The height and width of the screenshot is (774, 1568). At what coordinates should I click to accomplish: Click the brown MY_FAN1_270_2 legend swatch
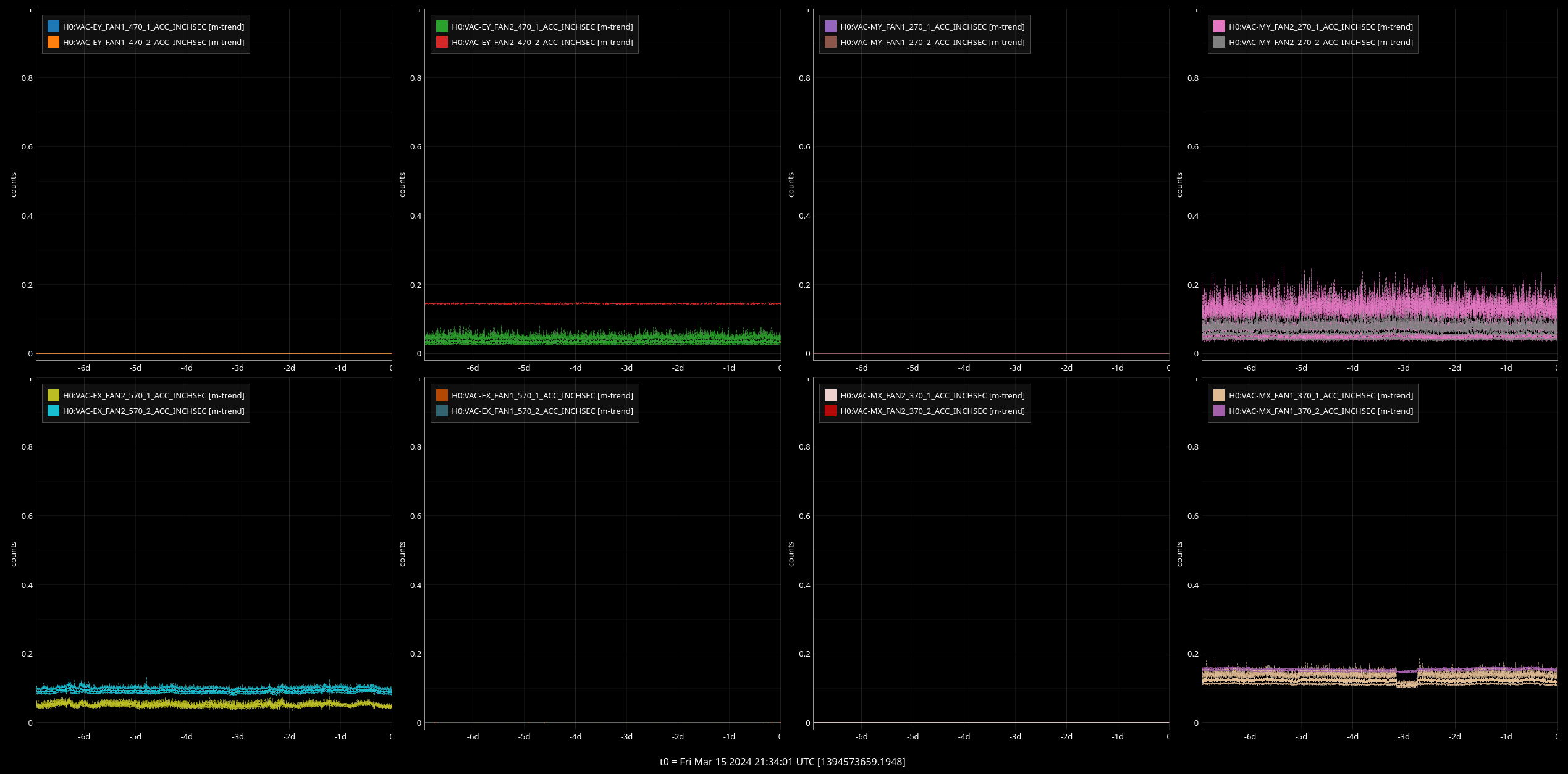tap(830, 42)
